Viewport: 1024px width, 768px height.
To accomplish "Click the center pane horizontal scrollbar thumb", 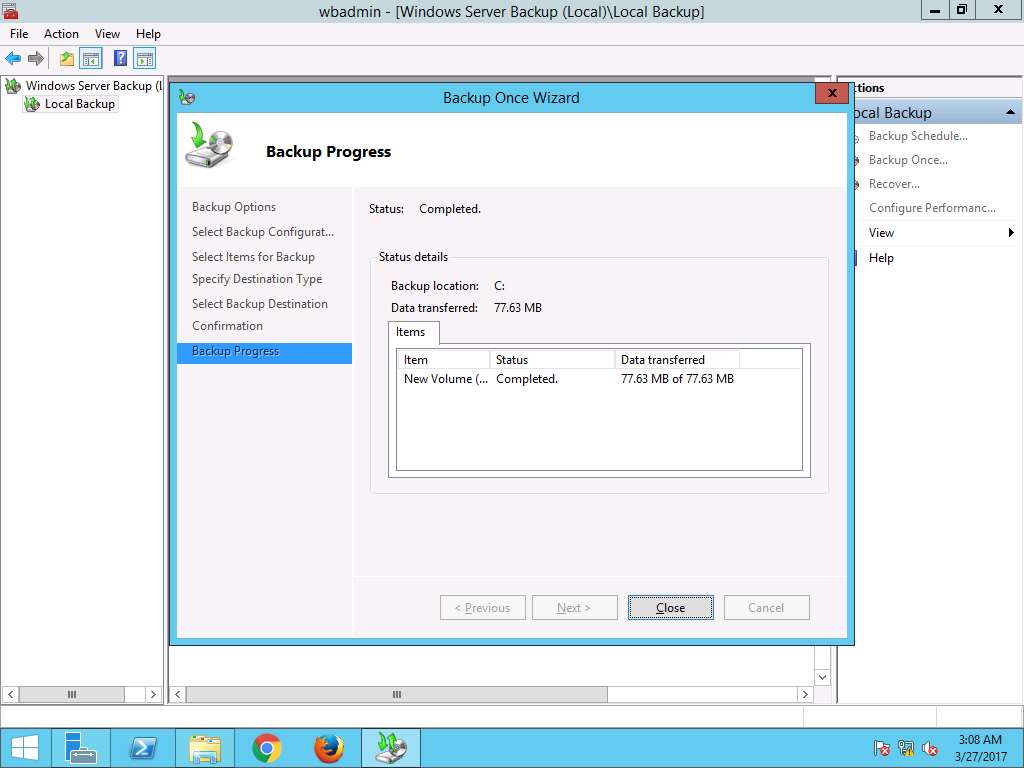I will (396, 694).
